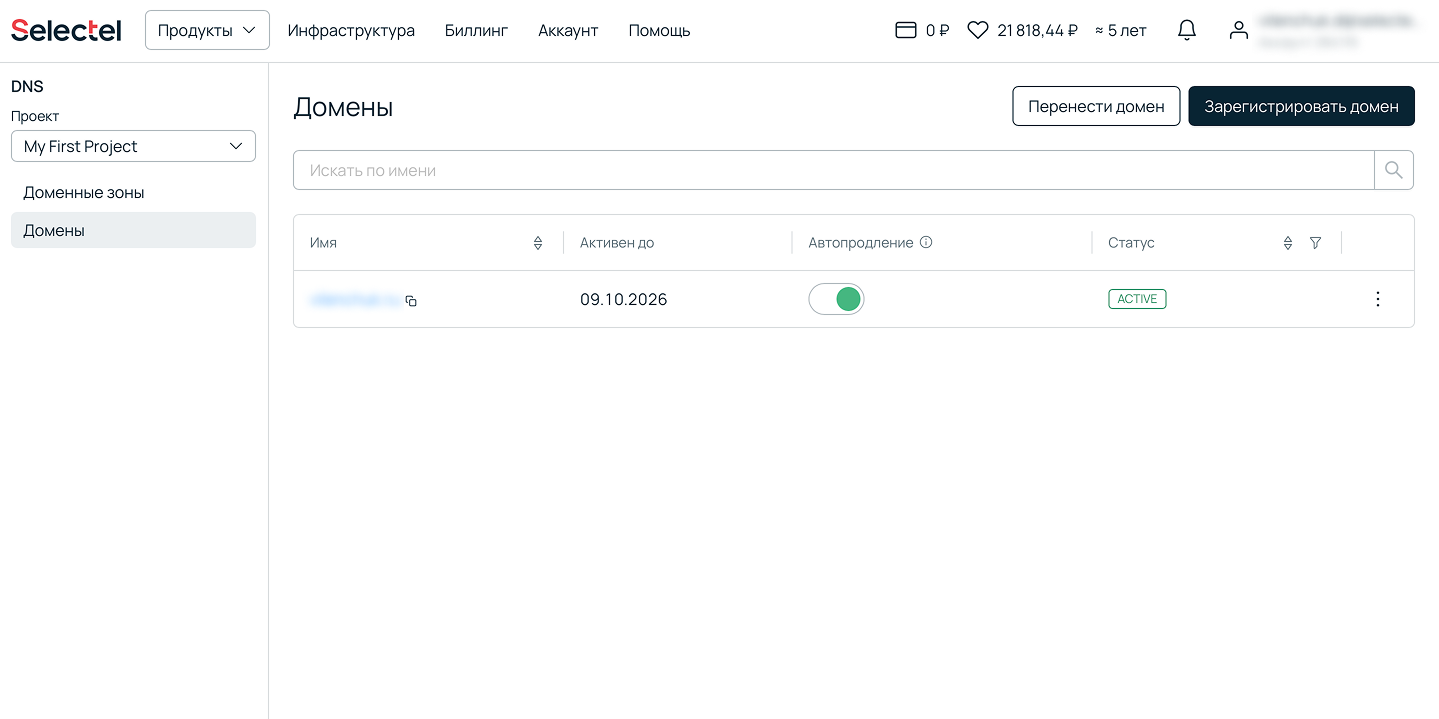Click the Selectel logo
The width and height of the screenshot is (1439, 719).
66,30
